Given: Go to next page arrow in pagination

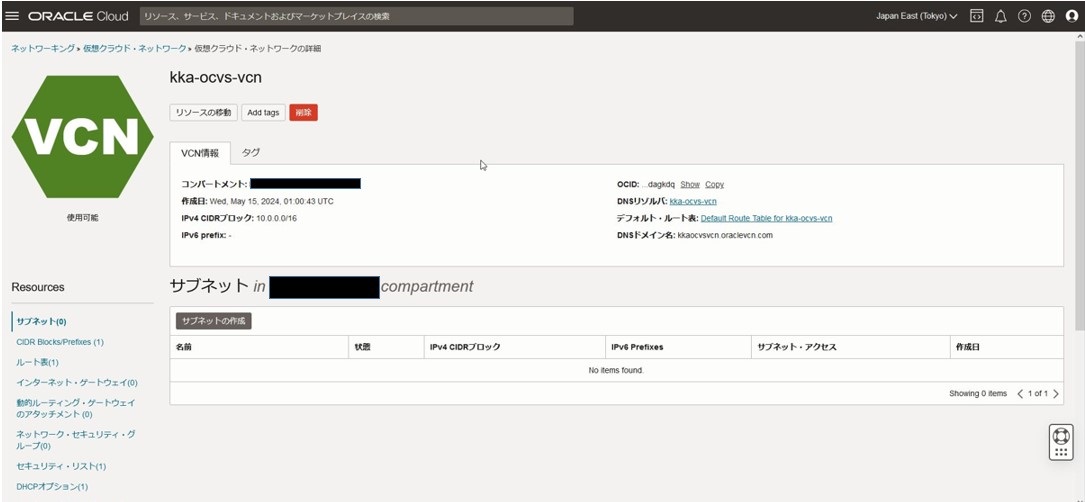Looking at the screenshot, I should click(1056, 394).
